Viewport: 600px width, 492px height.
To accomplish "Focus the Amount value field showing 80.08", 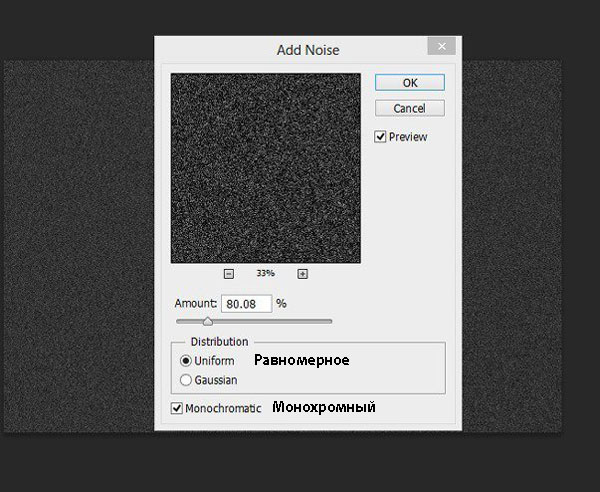I will (246, 303).
